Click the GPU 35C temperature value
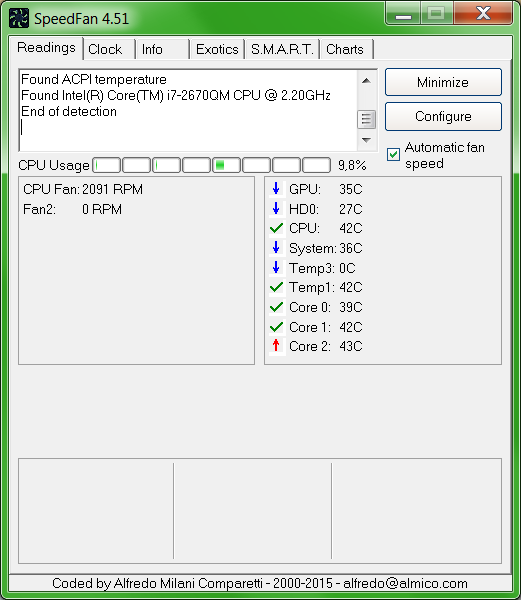521x600 pixels. [x=350, y=189]
